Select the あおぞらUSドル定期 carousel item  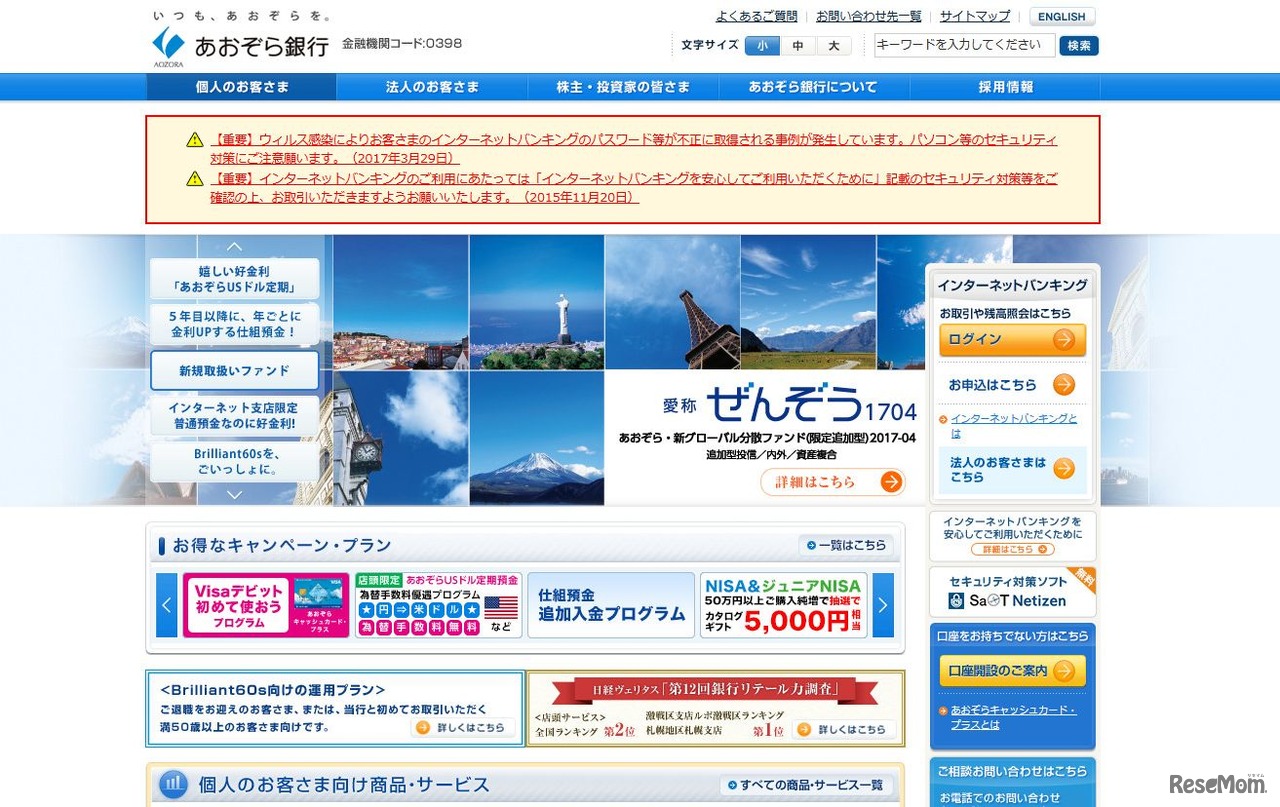tap(234, 279)
